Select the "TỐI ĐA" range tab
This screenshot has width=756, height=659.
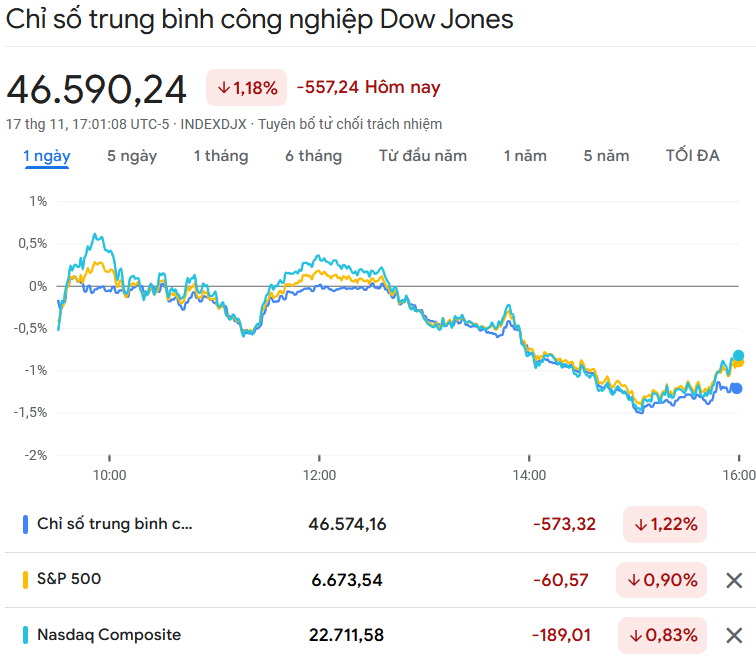click(x=693, y=156)
